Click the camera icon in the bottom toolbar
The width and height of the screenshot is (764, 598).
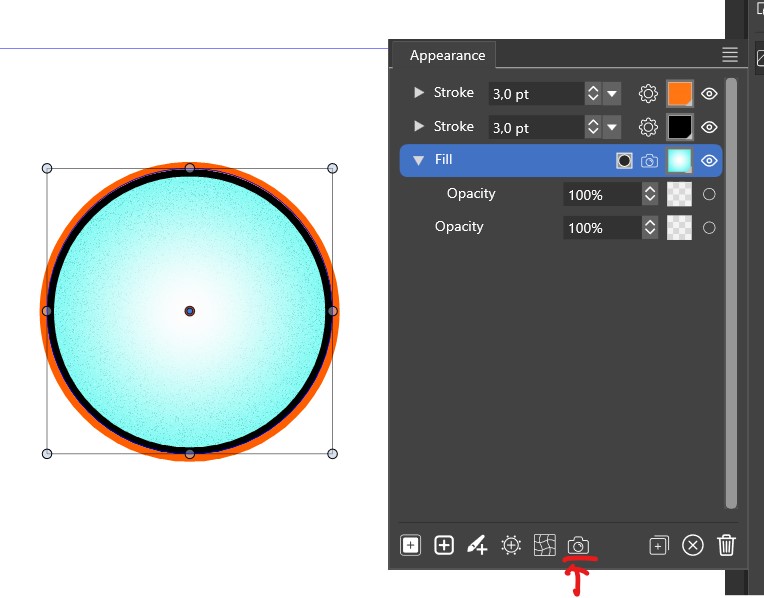pyautogui.click(x=578, y=545)
